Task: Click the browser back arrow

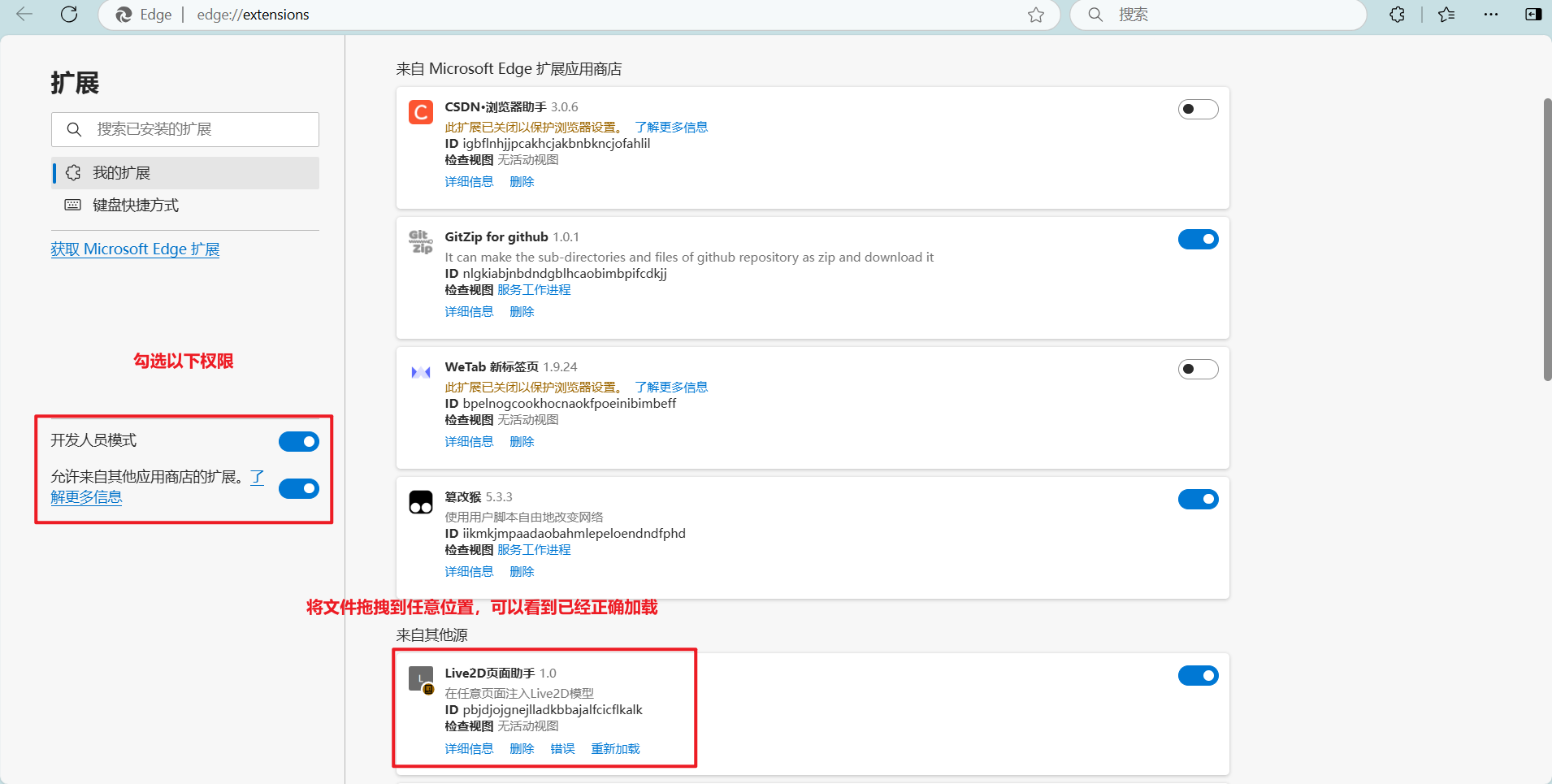Action: [24, 14]
